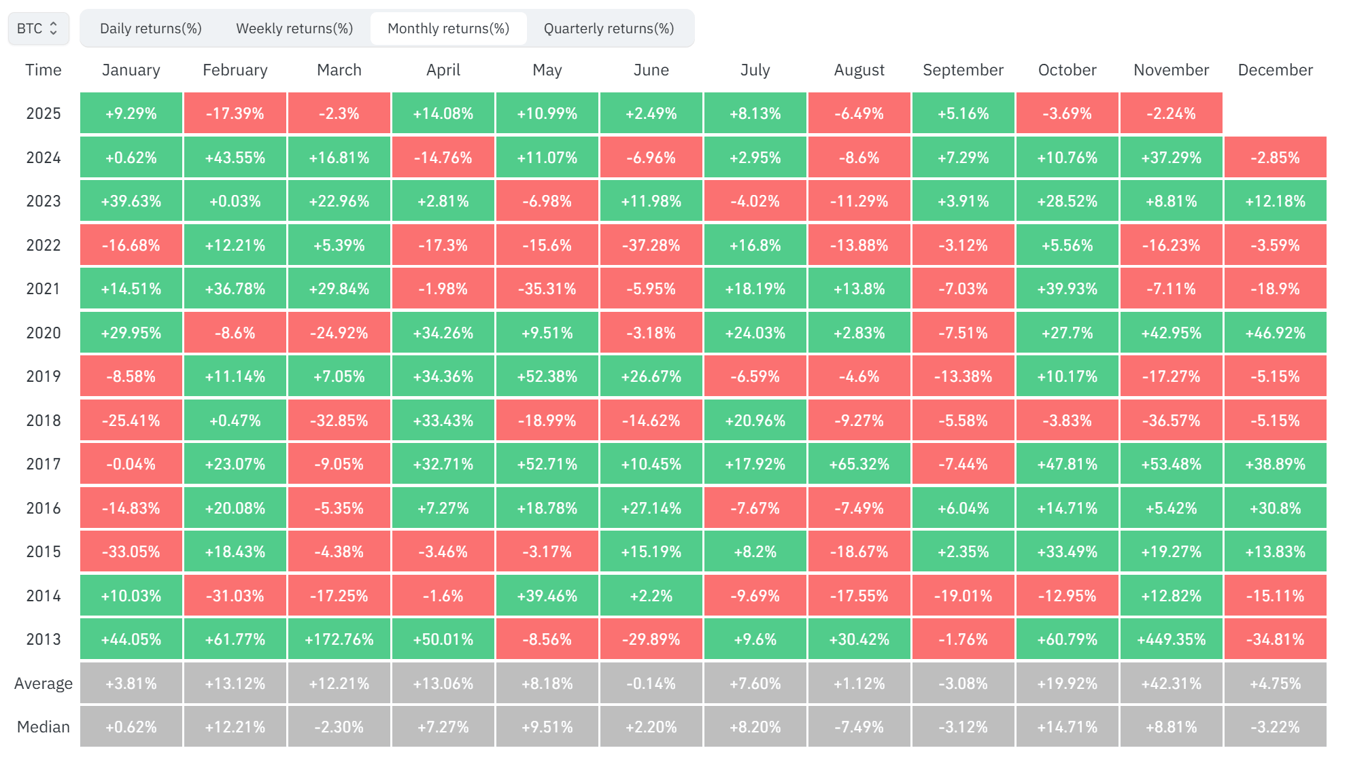Click the +449.35% November 2013 cell
The height and width of the screenshot is (763, 1366).
click(x=1171, y=639)
